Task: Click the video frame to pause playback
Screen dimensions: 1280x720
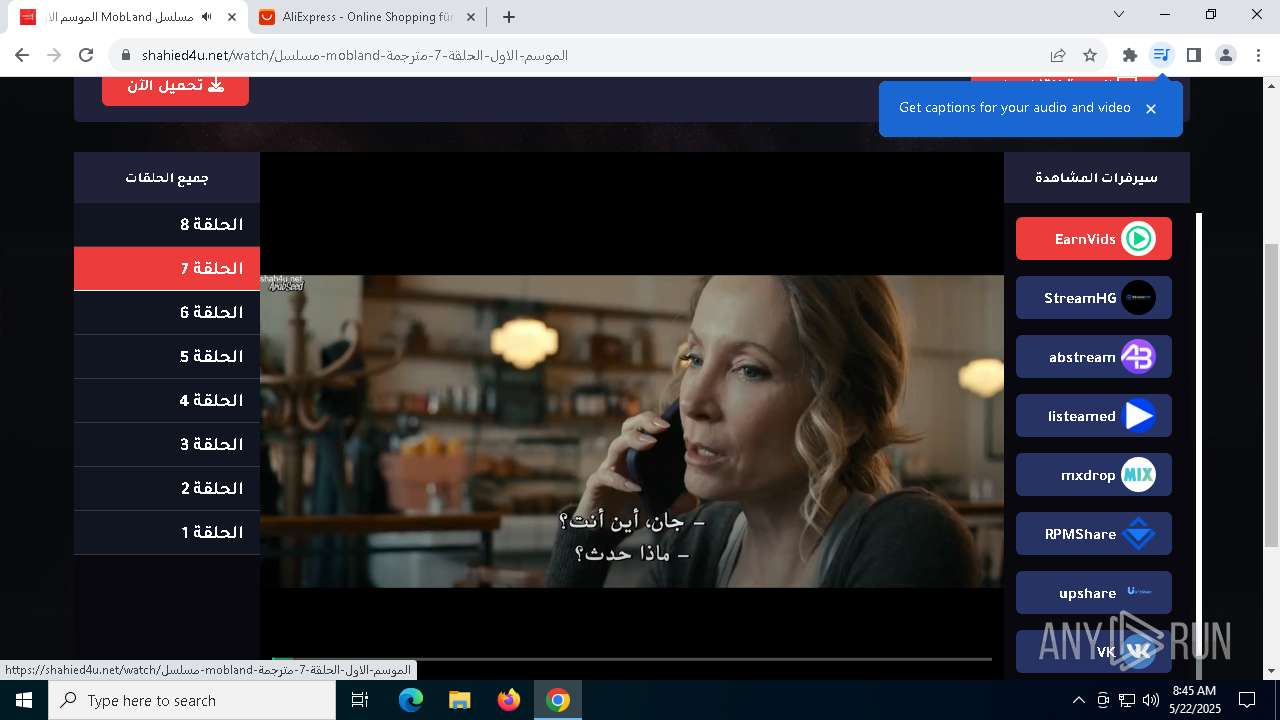Action: [631, 431]
